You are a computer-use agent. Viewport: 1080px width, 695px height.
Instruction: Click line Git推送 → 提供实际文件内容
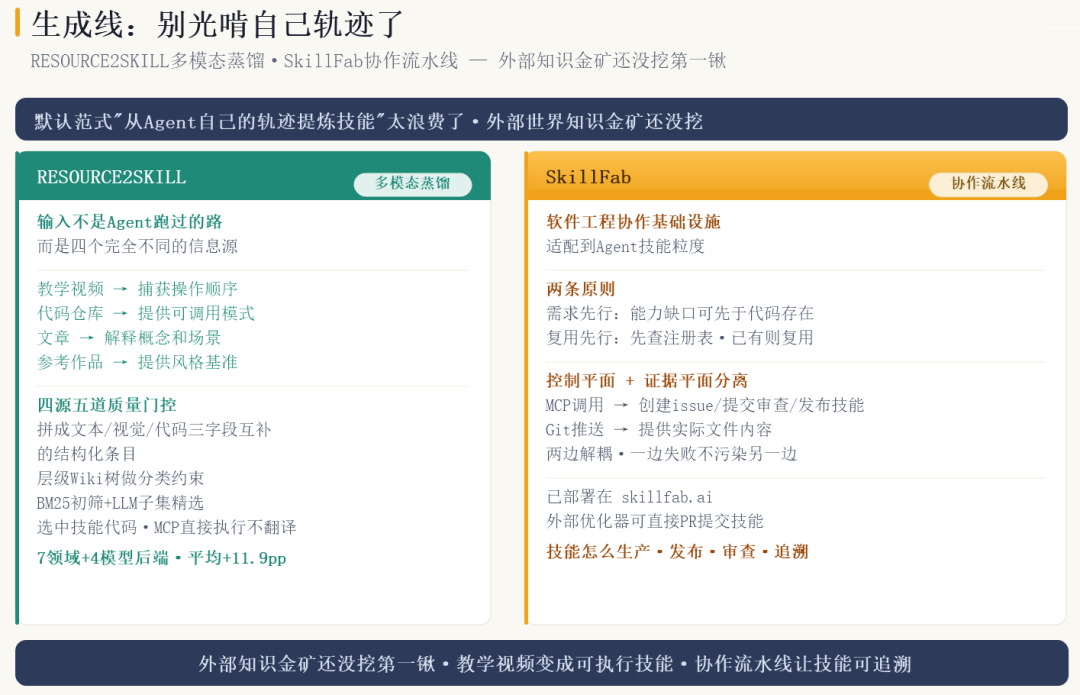tap(658, 430)
